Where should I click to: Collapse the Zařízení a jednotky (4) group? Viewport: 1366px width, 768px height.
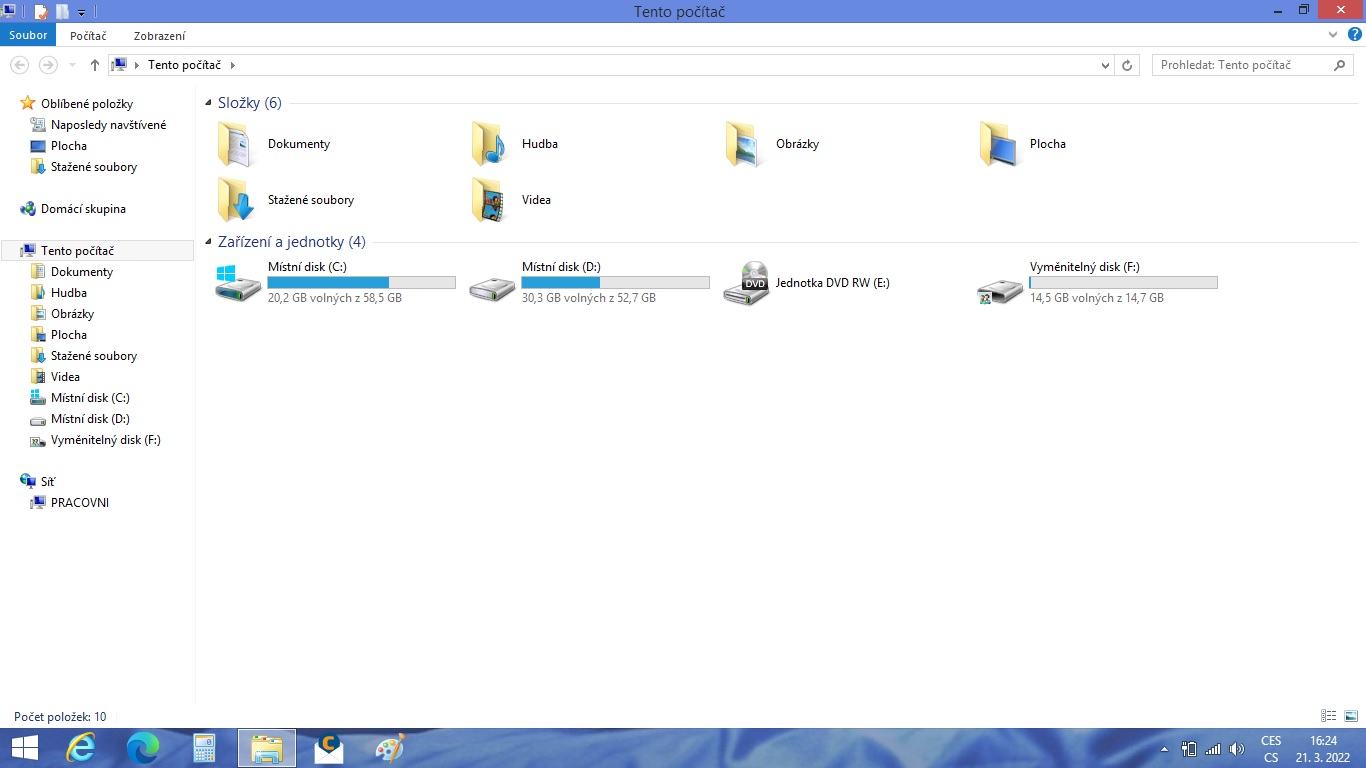(x=208, y=242)
